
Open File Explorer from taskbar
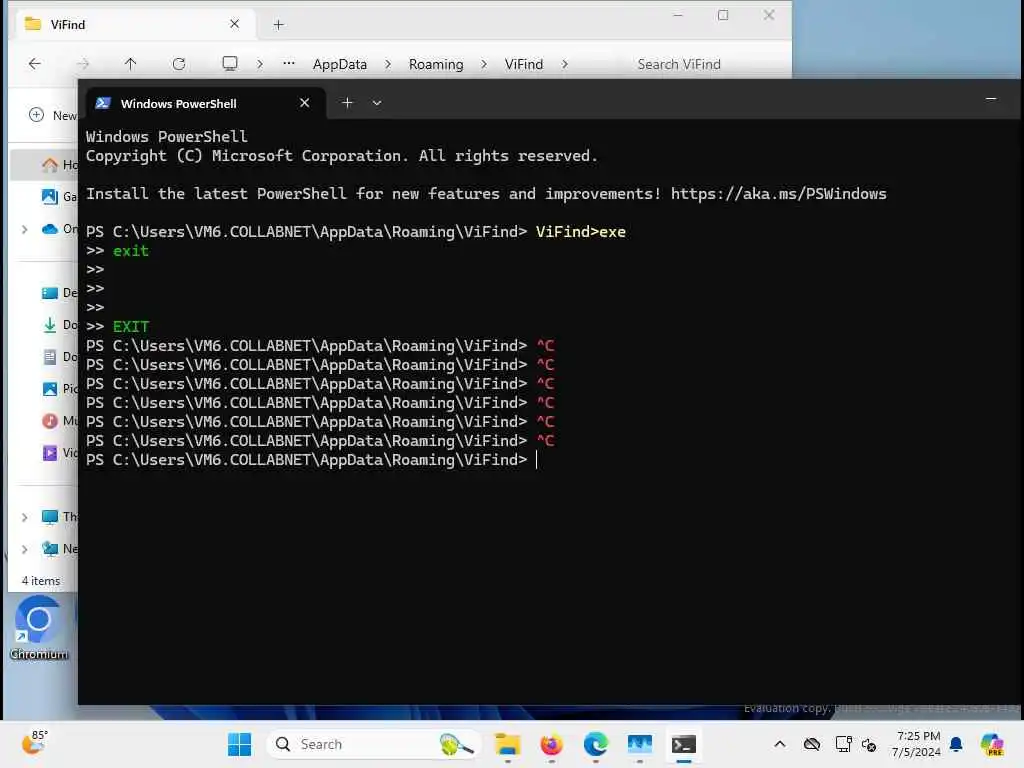pyautogui.click(x=507, y=744)
